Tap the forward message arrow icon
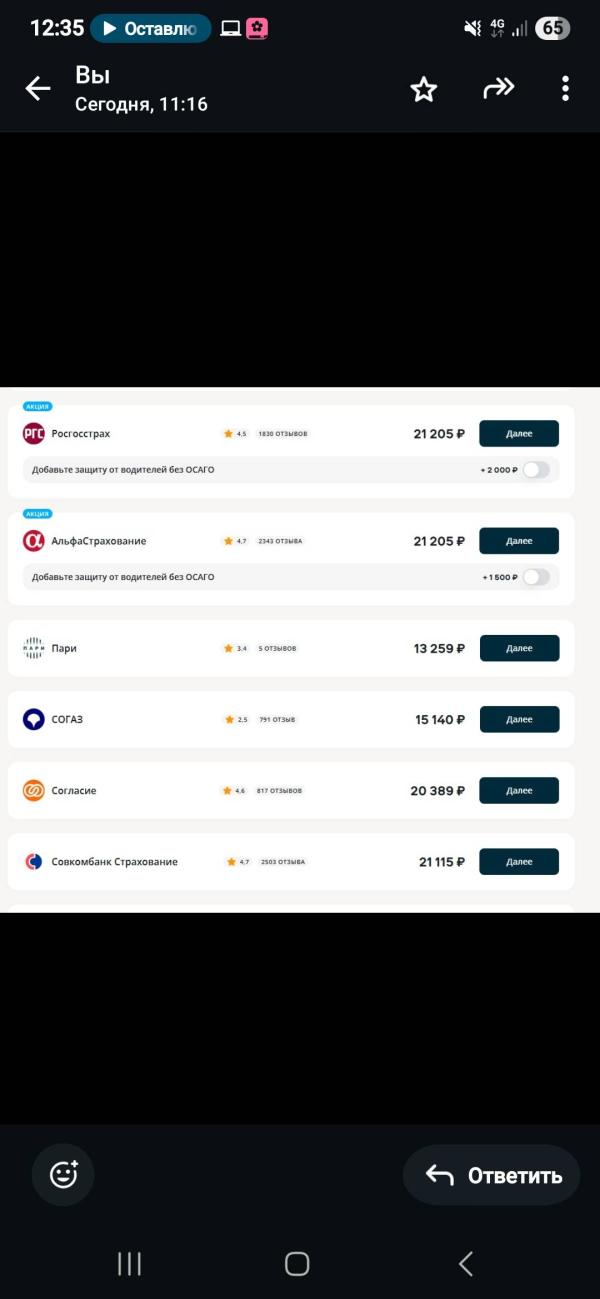 [x=498, y=88]
